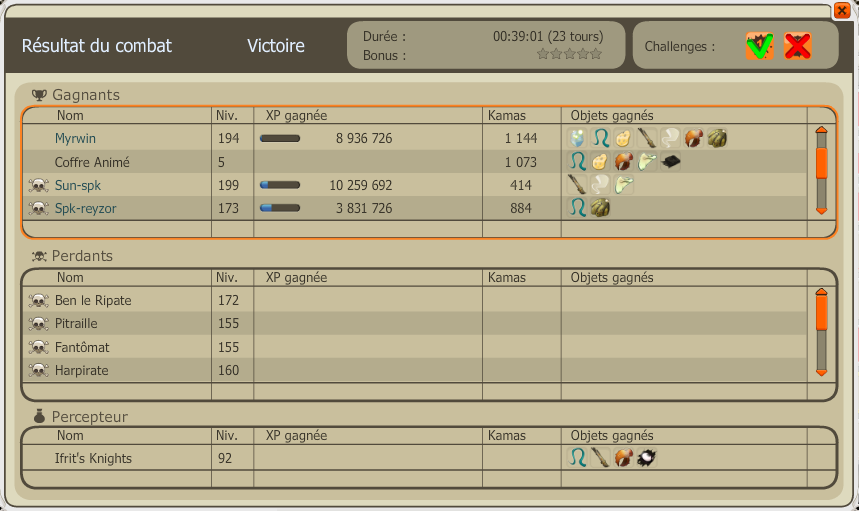The height and width of the screenshot is (511, 859).
Task: Click the Gagnants trophy section heading
Action: (x=76, y=95)
